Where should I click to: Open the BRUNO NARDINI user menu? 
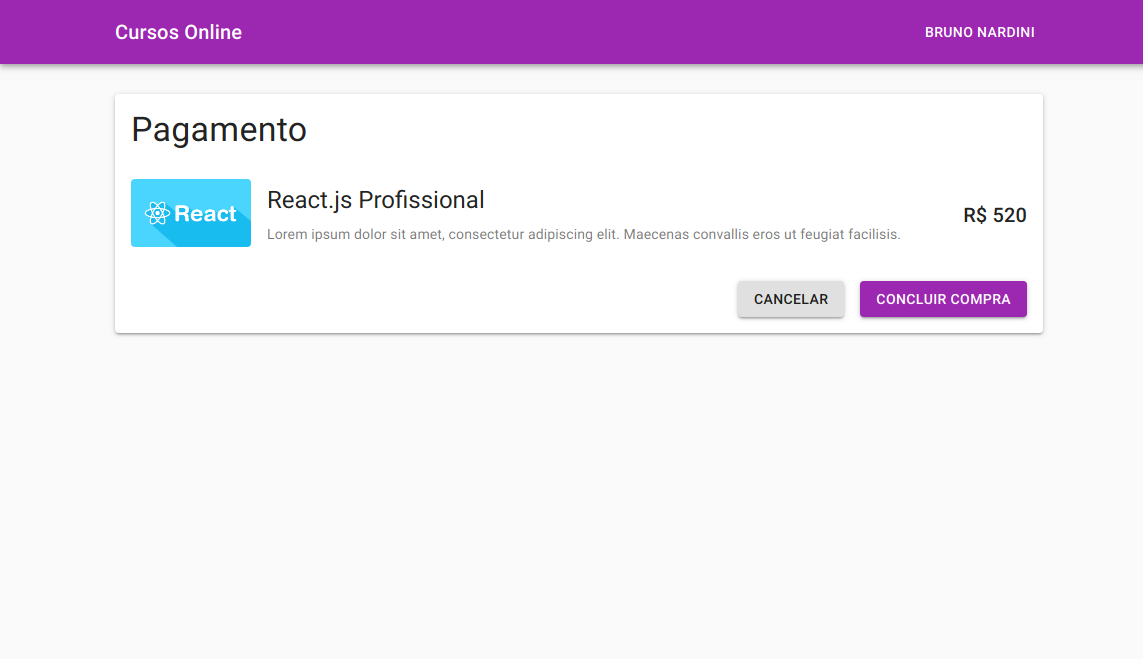[x=980, y=32]
